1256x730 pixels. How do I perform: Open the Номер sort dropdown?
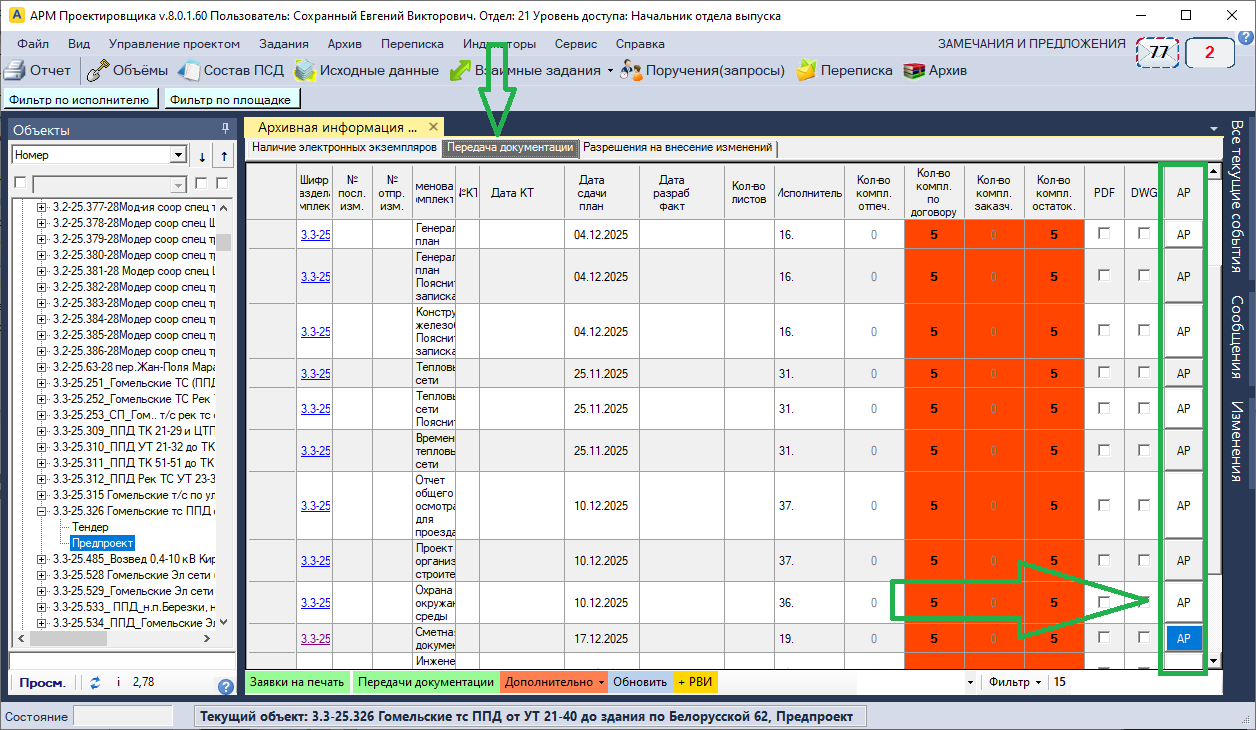(x=178, y=155)
